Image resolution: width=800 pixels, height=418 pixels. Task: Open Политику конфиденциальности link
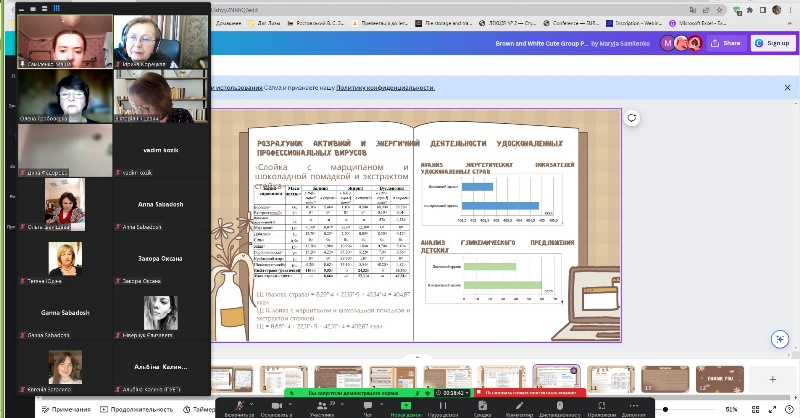(385, 88)
